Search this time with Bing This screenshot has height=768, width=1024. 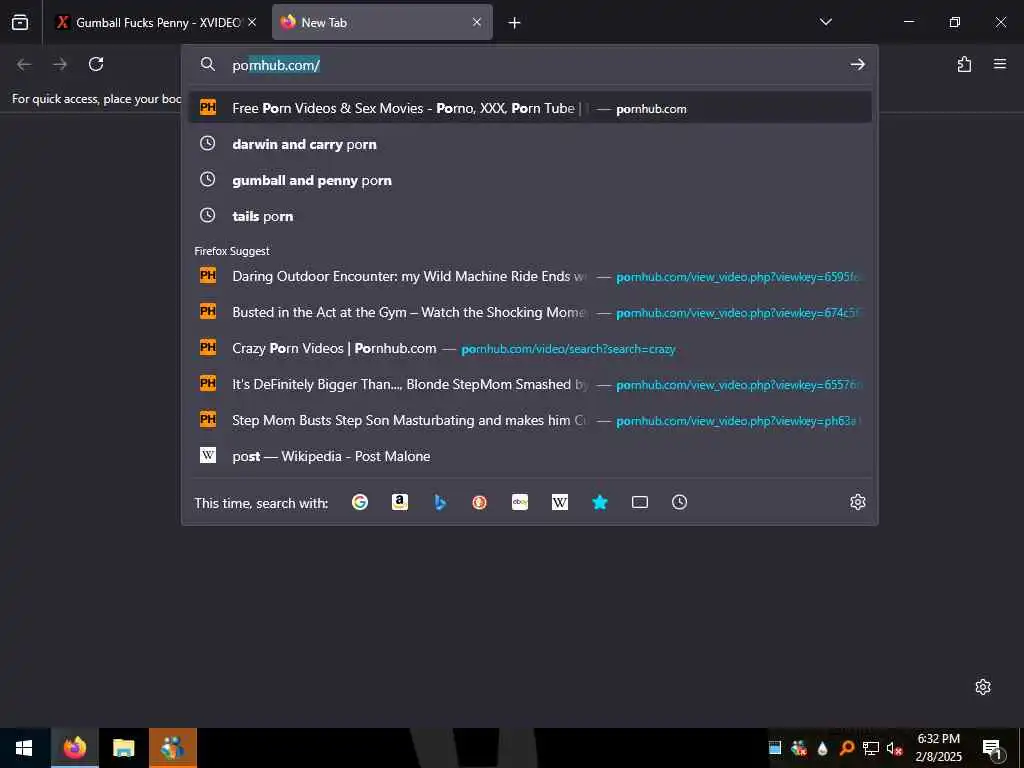[440, 502]
